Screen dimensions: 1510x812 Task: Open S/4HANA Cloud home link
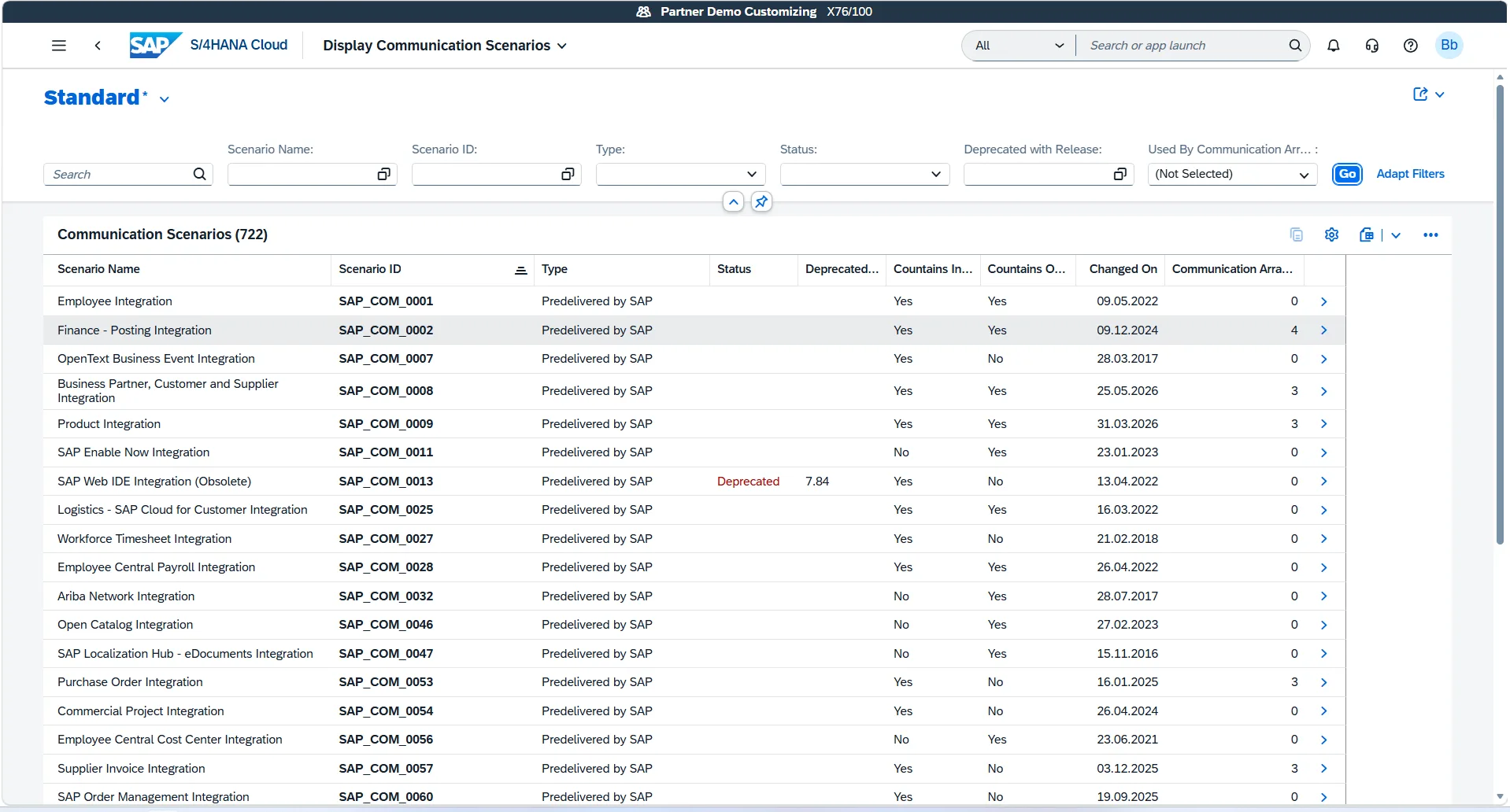tap(239, 45)
